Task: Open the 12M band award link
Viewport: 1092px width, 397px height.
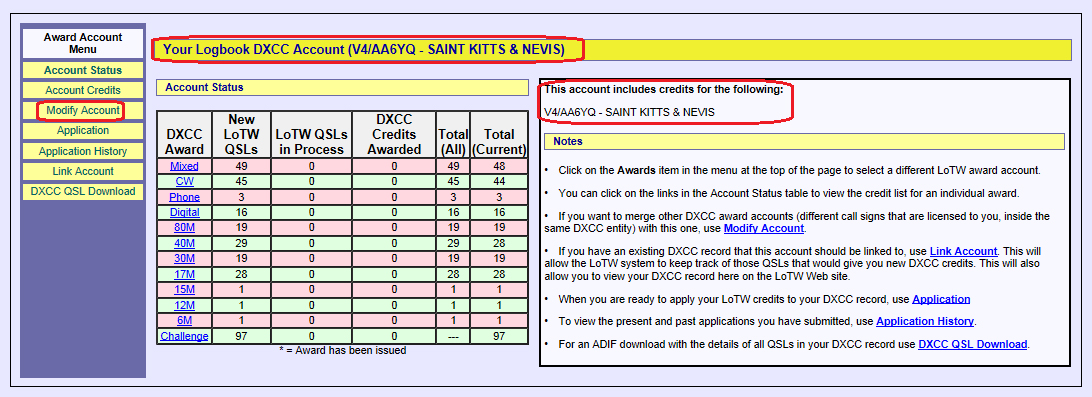Action: 185,304
